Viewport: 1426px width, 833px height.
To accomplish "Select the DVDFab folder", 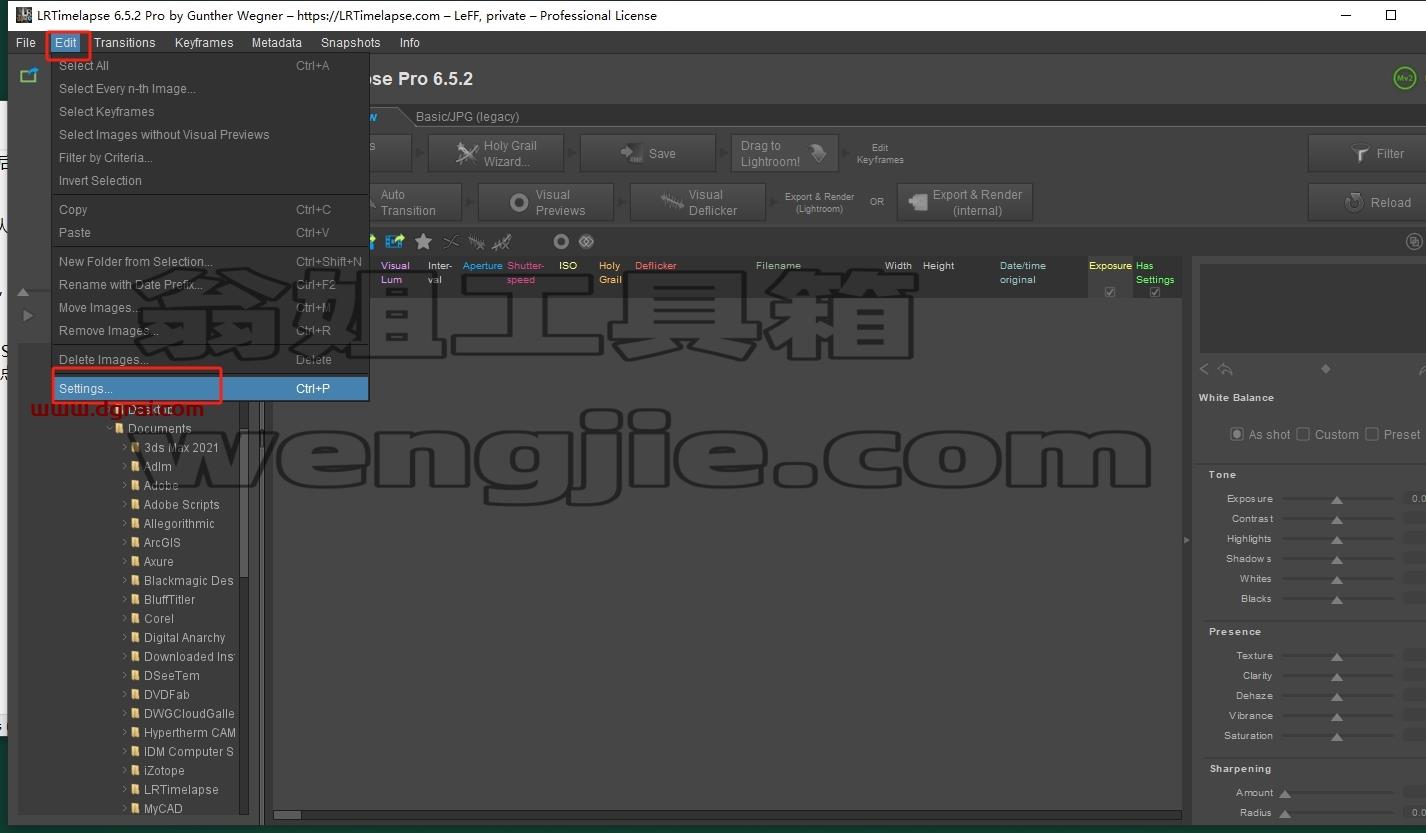I will click(x=166, y=694).
